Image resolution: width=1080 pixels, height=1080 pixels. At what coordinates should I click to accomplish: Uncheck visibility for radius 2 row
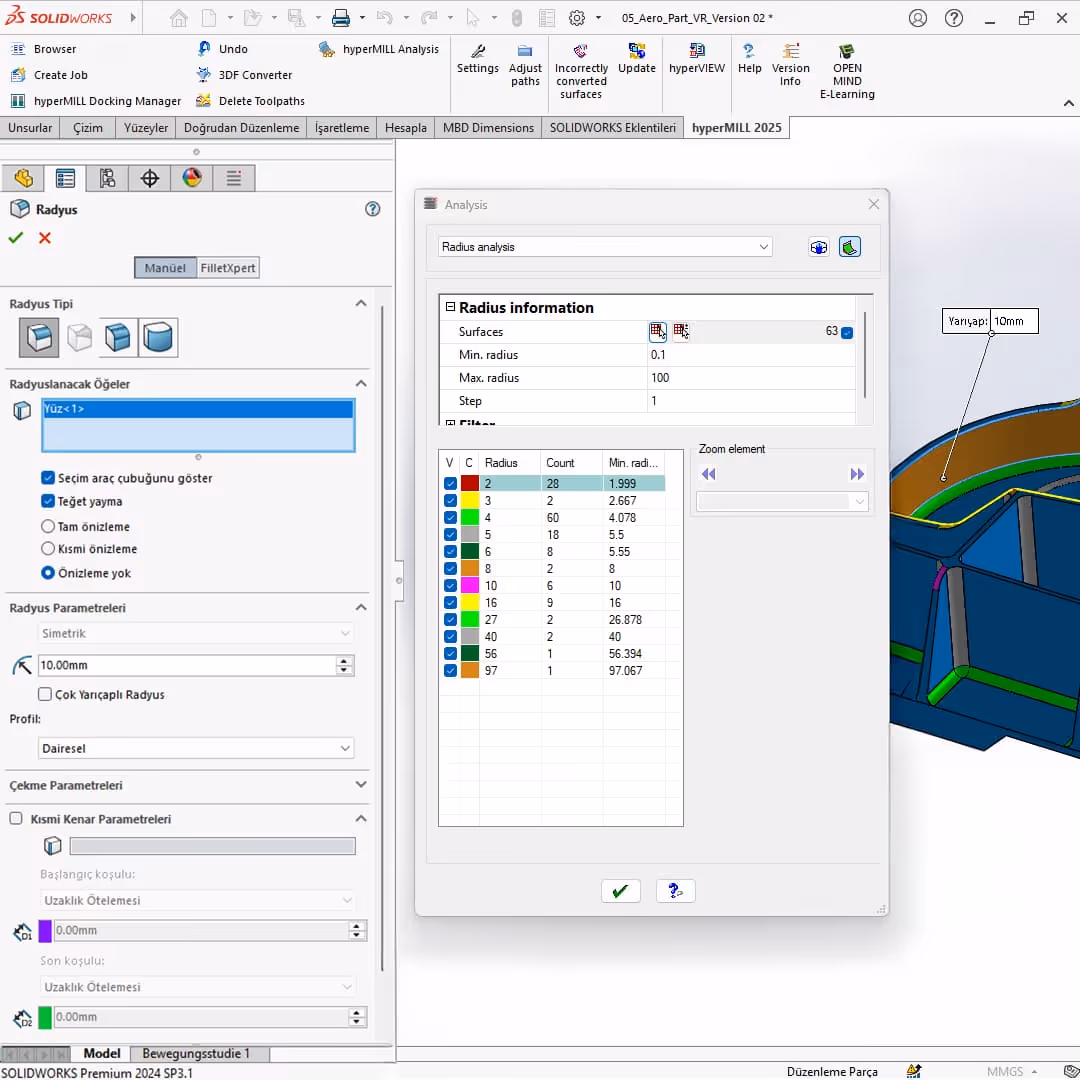(x=450, y=484)
